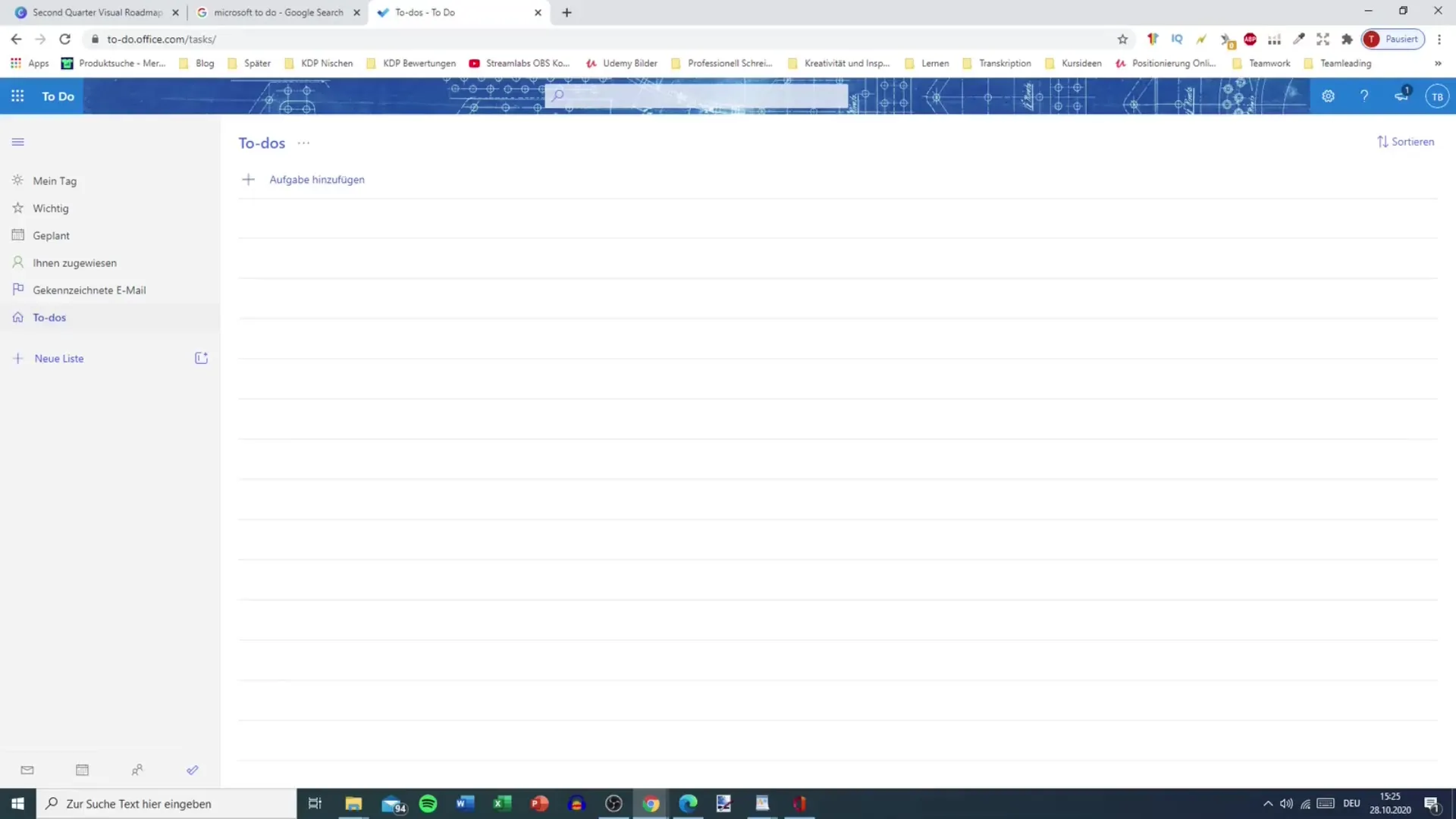
Task: Click the Ihnen zugewiesen icon
Action: [x=17, y=262]
